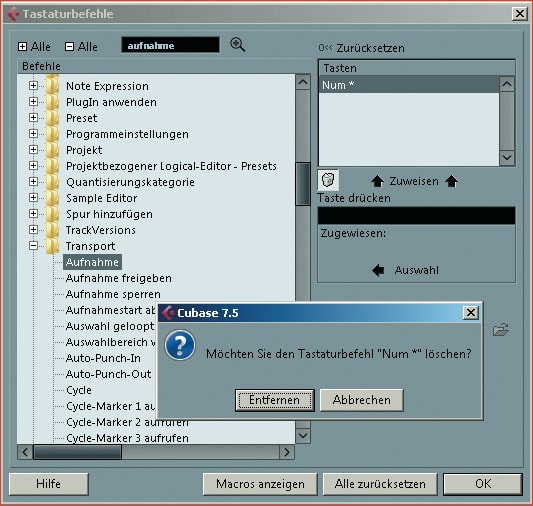533x506 pixels.
Task: Select the Auto-Punch-Out command
Action: pyautogui.click(x=109, y=374)
